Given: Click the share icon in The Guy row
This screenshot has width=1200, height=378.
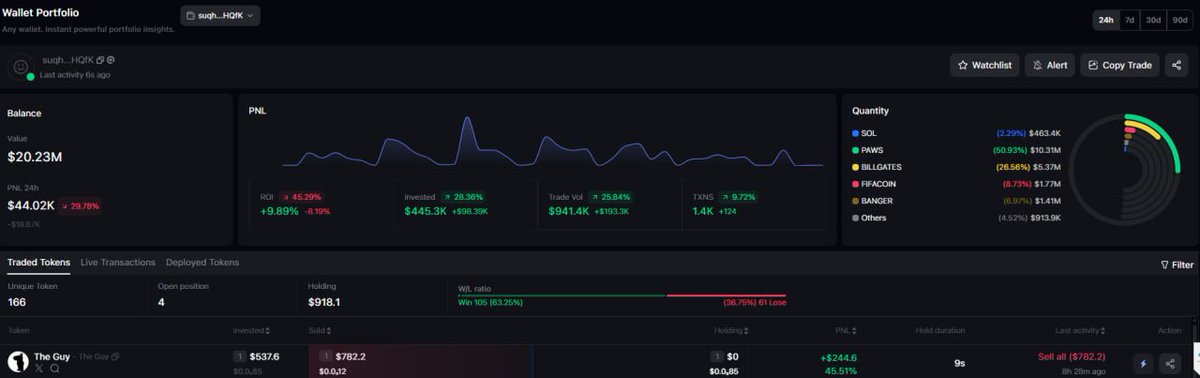Looking at the screenshot, I should [1171, 364].
